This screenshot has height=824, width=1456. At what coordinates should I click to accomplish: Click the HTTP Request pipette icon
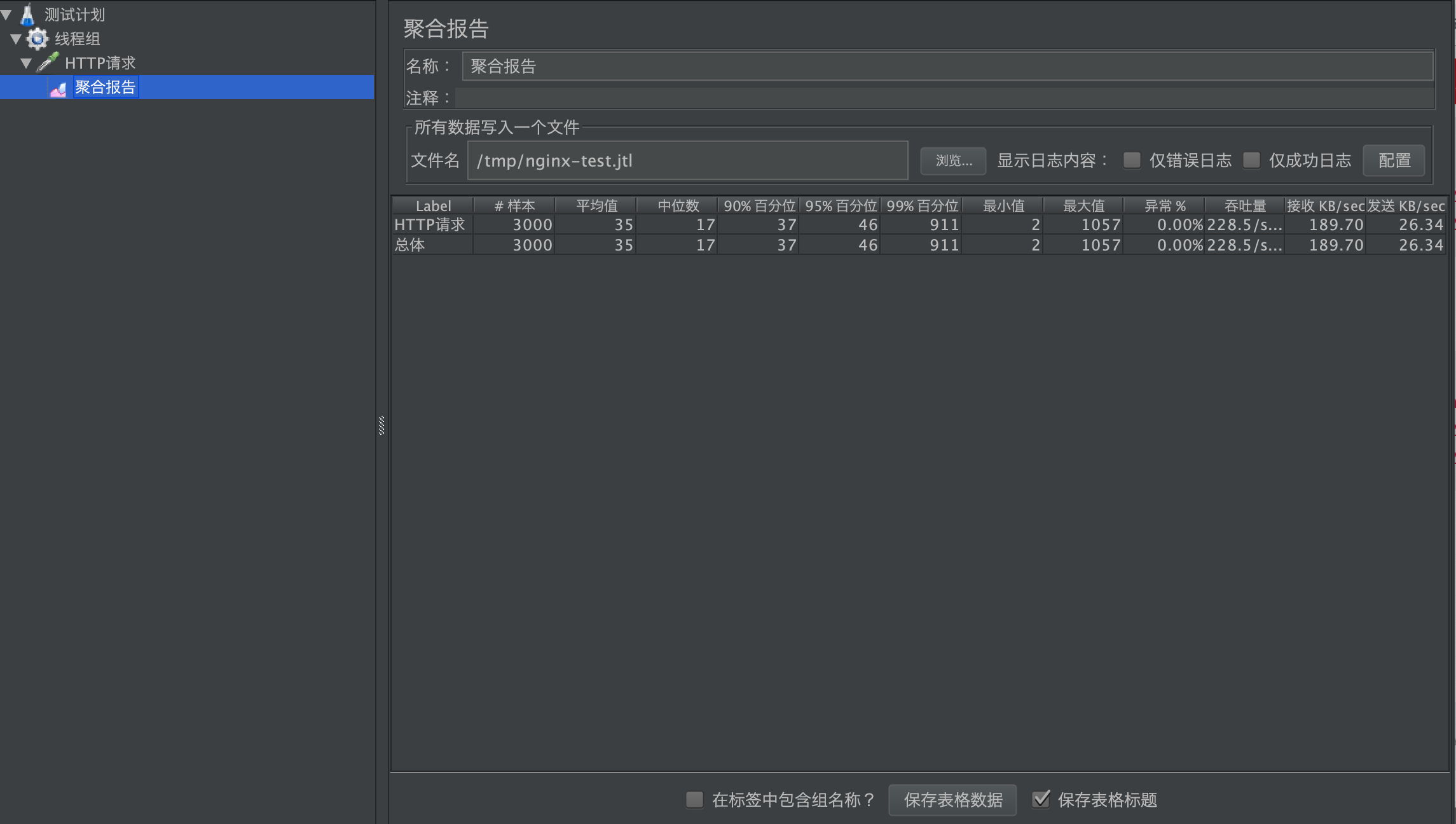(48, 62)
